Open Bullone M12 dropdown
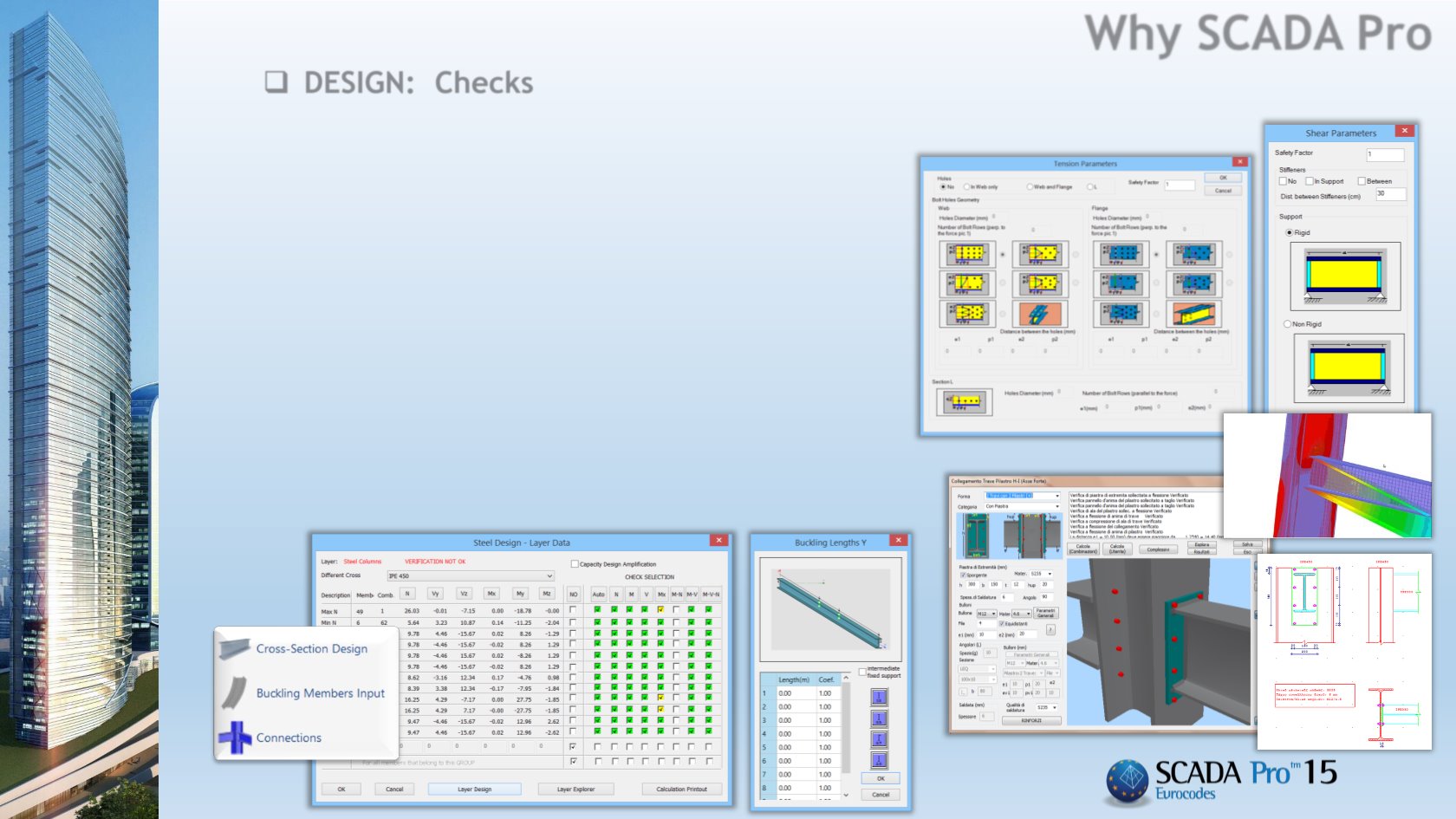The image size is (1456, 819). pos(987,614)
